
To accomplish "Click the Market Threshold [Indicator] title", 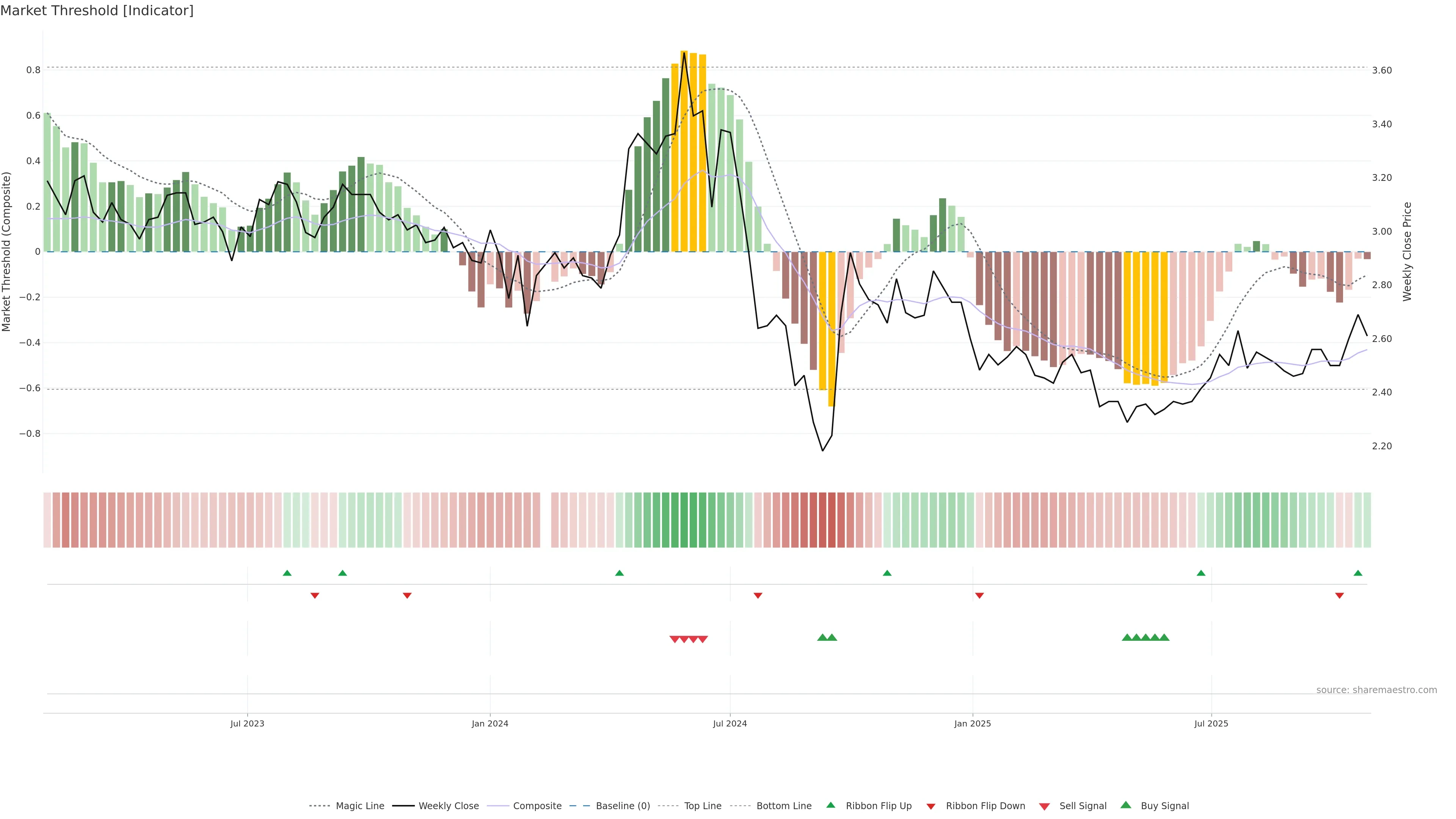I will point(97,11).
